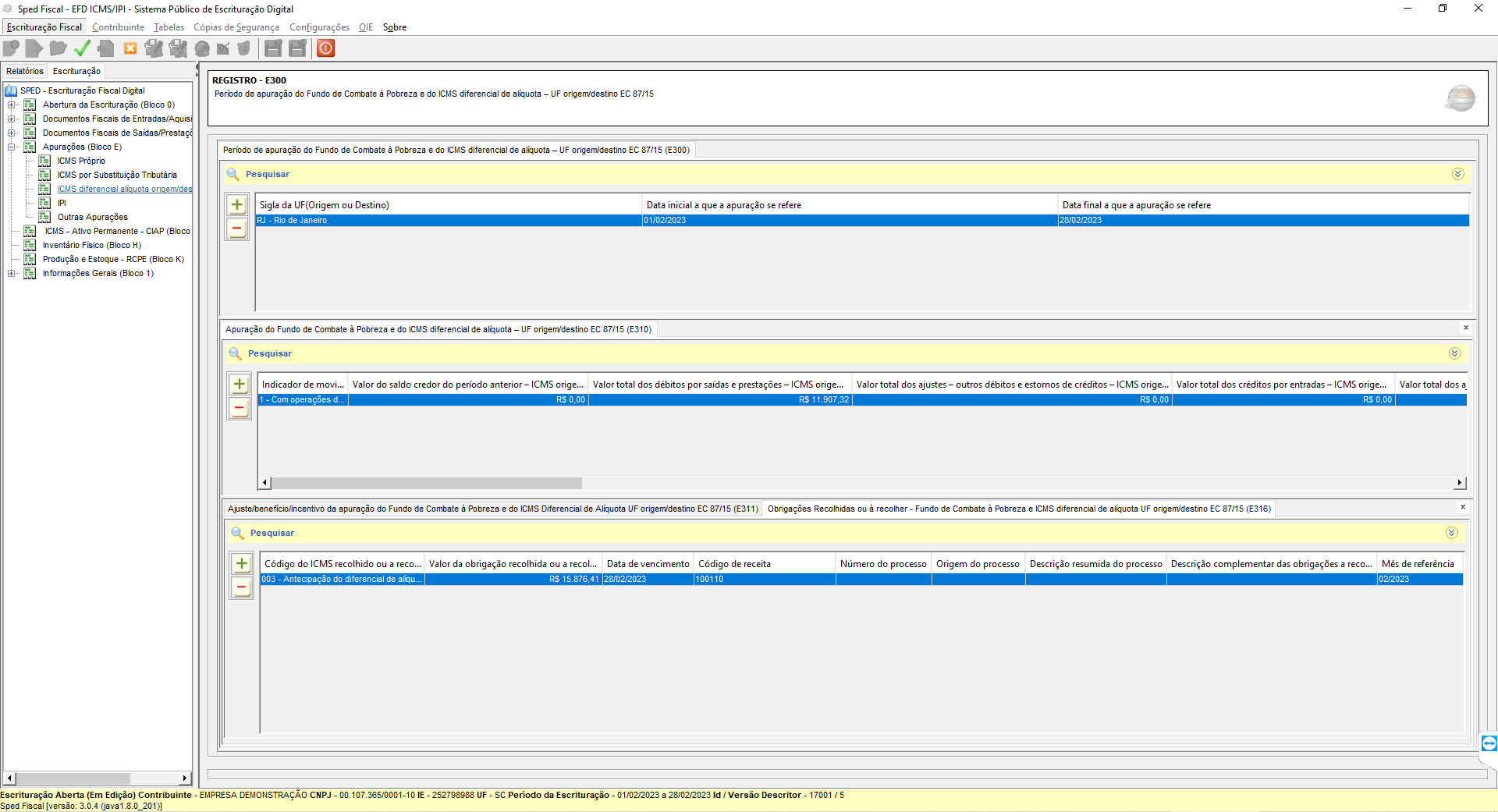Expand Abertura da Escrituração (Bloco 0) node

tap(11, 105)
